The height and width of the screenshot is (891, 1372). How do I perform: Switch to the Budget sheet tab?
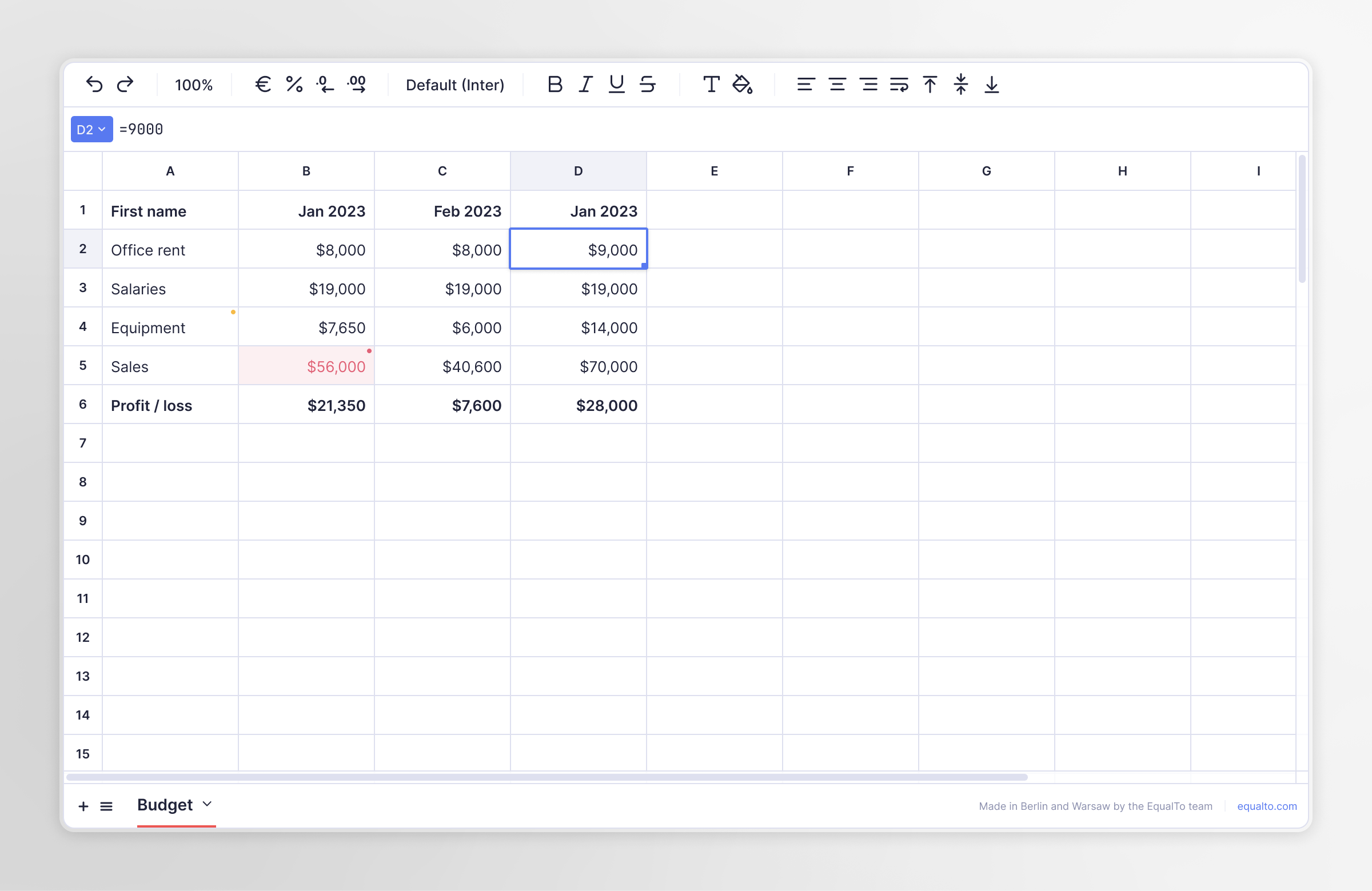pyautogui.click(x=165, y=805)
